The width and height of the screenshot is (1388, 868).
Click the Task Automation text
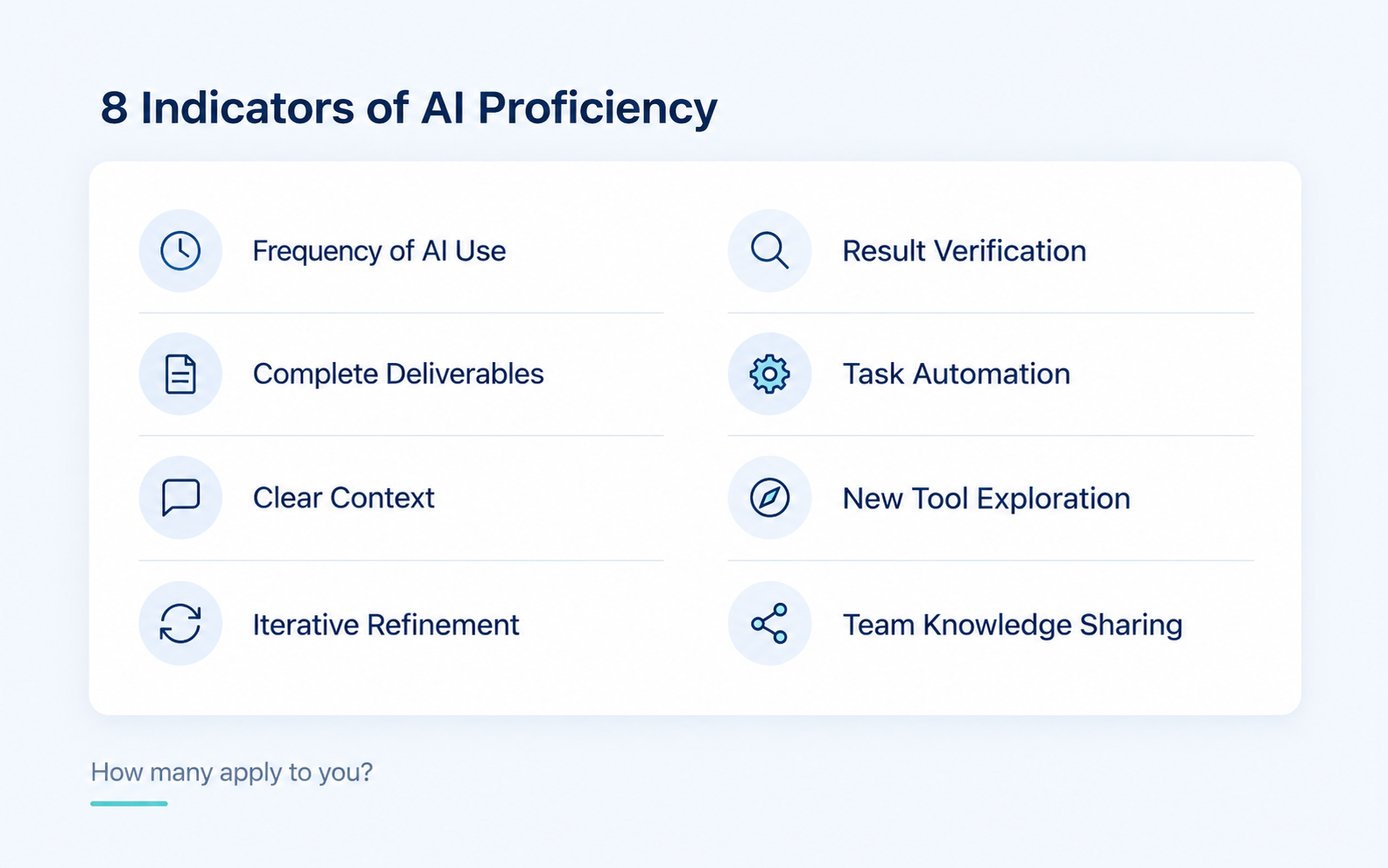pyautogui.click(x=957, y=374)
